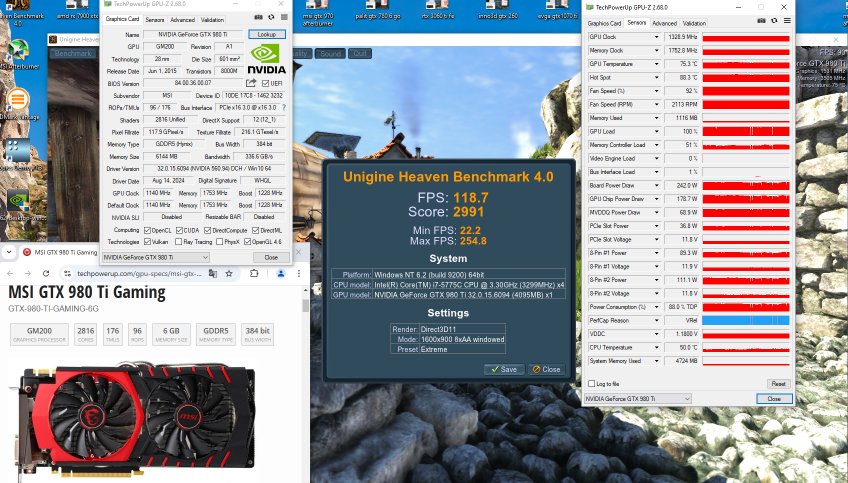Switch to Advanced tab in left GPU-Z window
The image size is (848, 483).
click(x=182, y=19)
